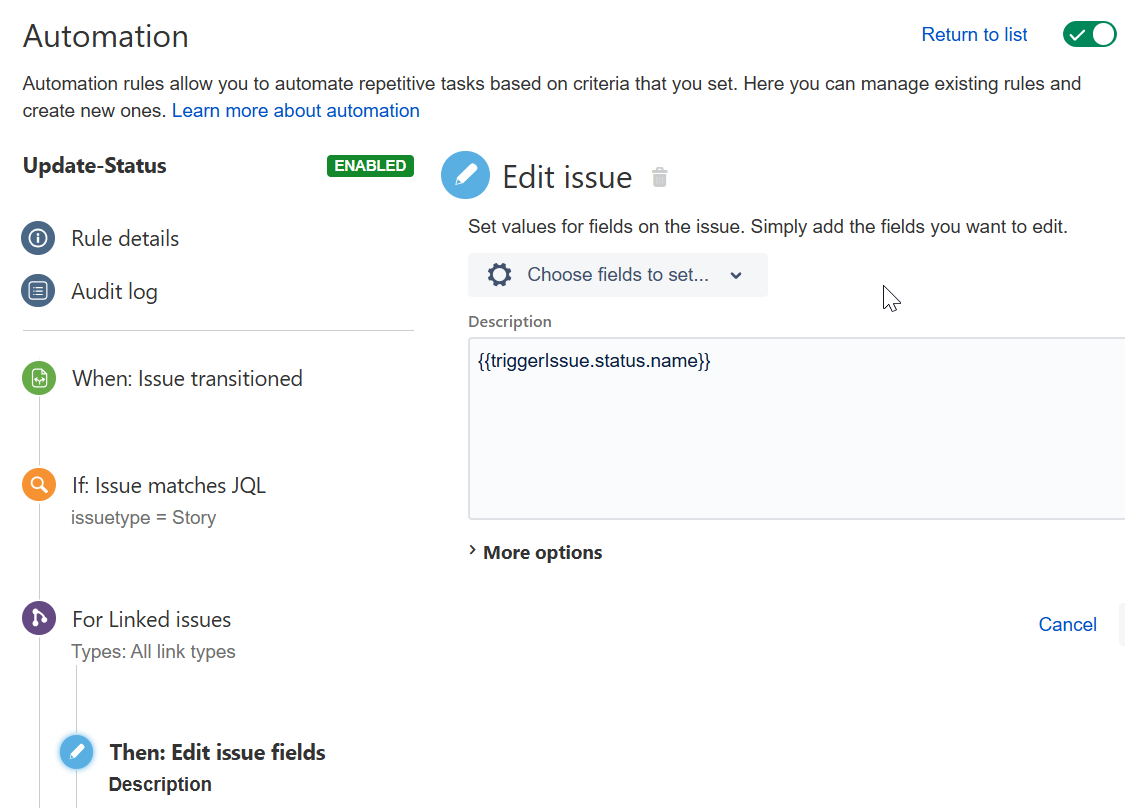Click the purple For Linked issues branch icon
Viewport: 1125px width, 808px height.
(x=38, y=618)
